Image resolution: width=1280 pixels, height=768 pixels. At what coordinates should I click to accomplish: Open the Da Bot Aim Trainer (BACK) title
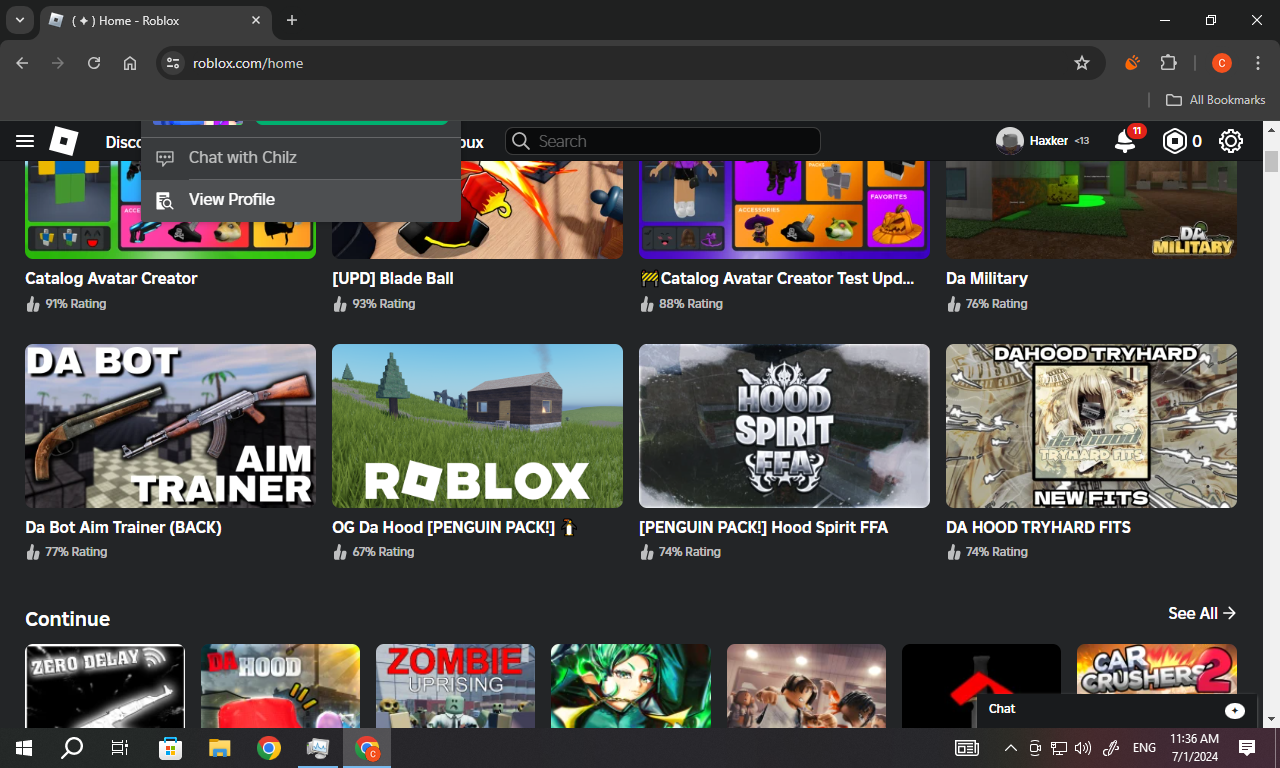[123, 527]
